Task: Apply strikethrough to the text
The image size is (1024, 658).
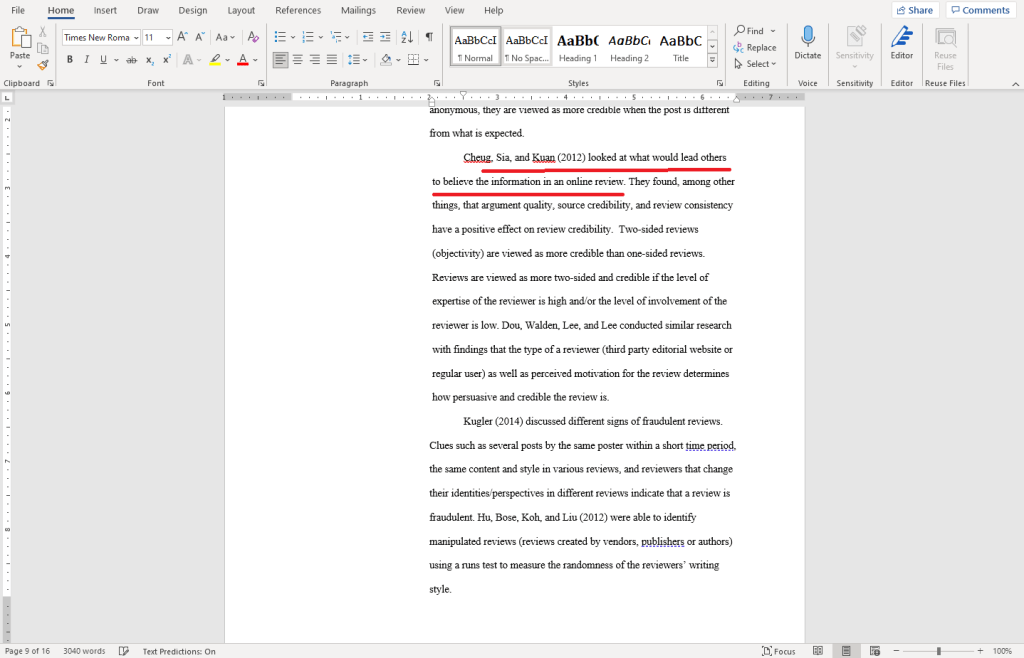Action: point(131,60)
